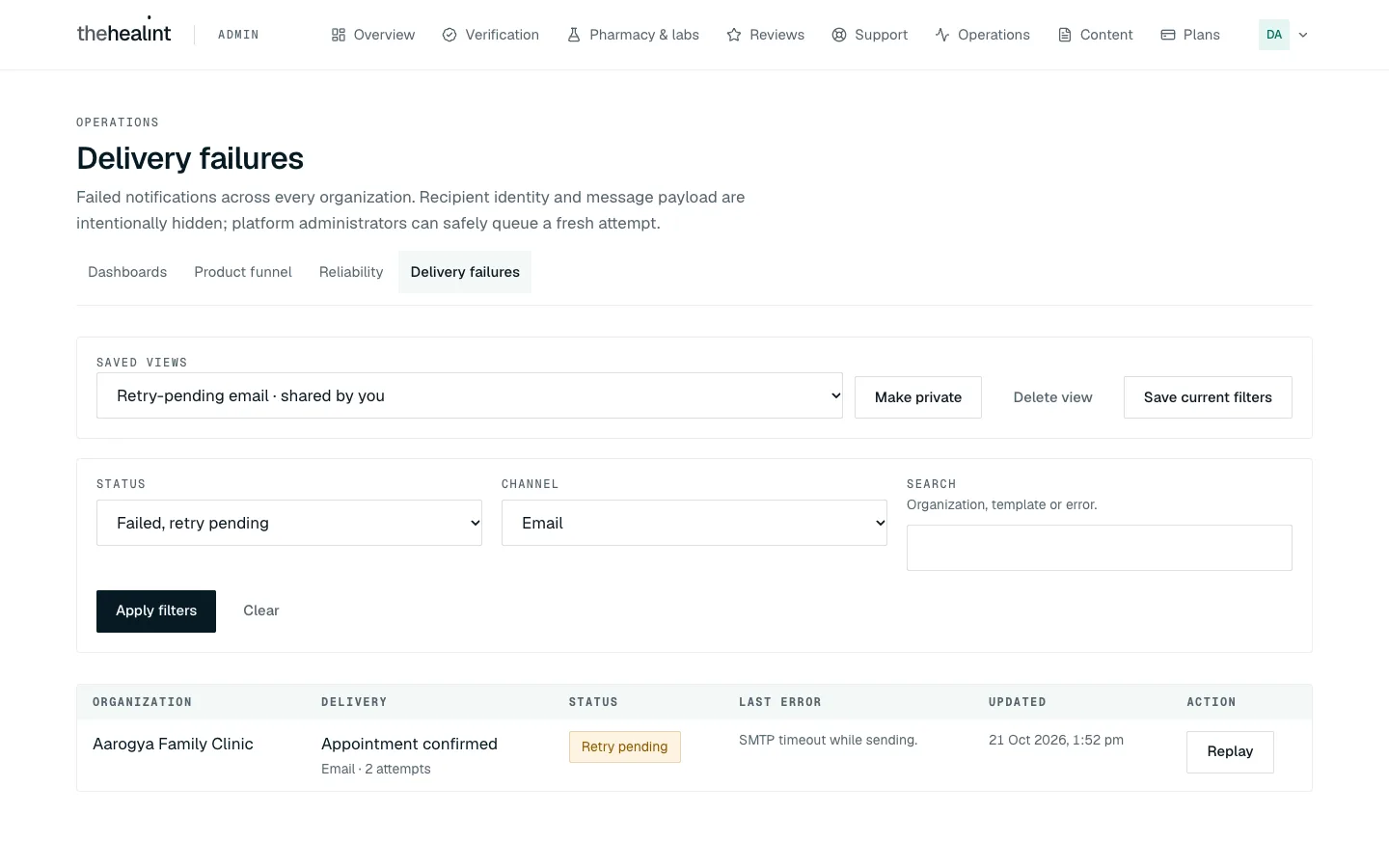1389x868 pixels.
Task: Click the Apply filters button
Action: click(156, 611)
